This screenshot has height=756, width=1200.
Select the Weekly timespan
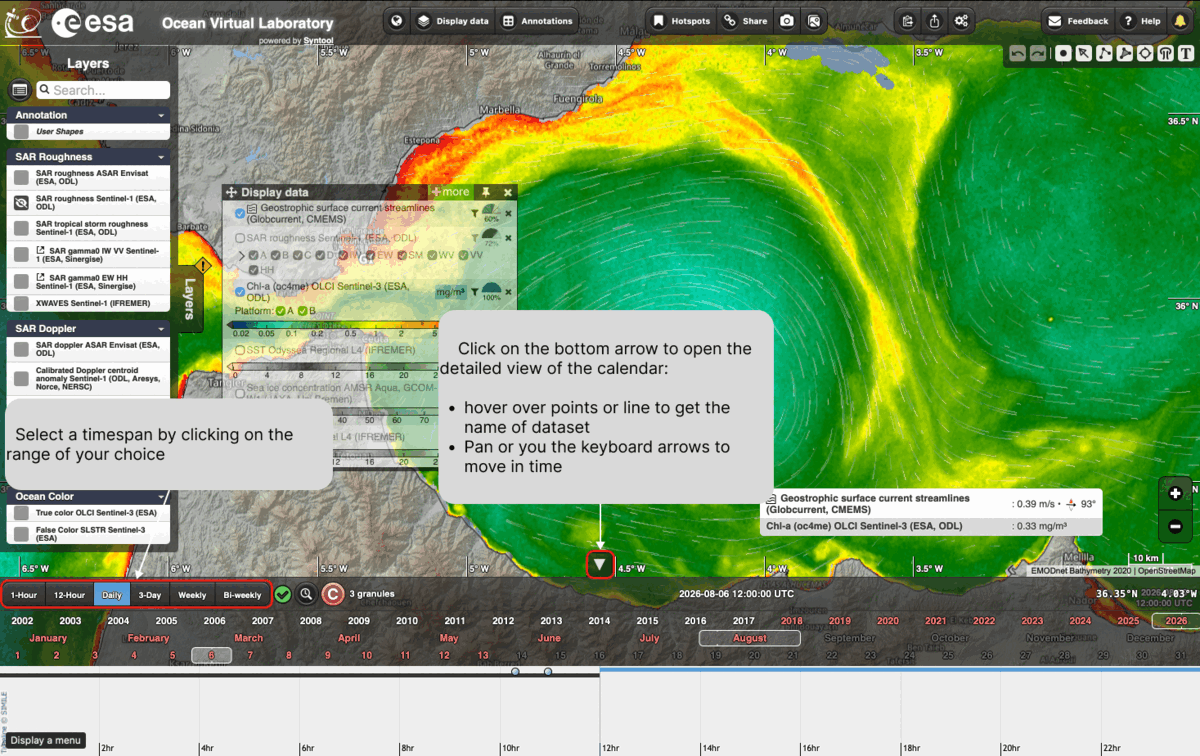[192, 595]
